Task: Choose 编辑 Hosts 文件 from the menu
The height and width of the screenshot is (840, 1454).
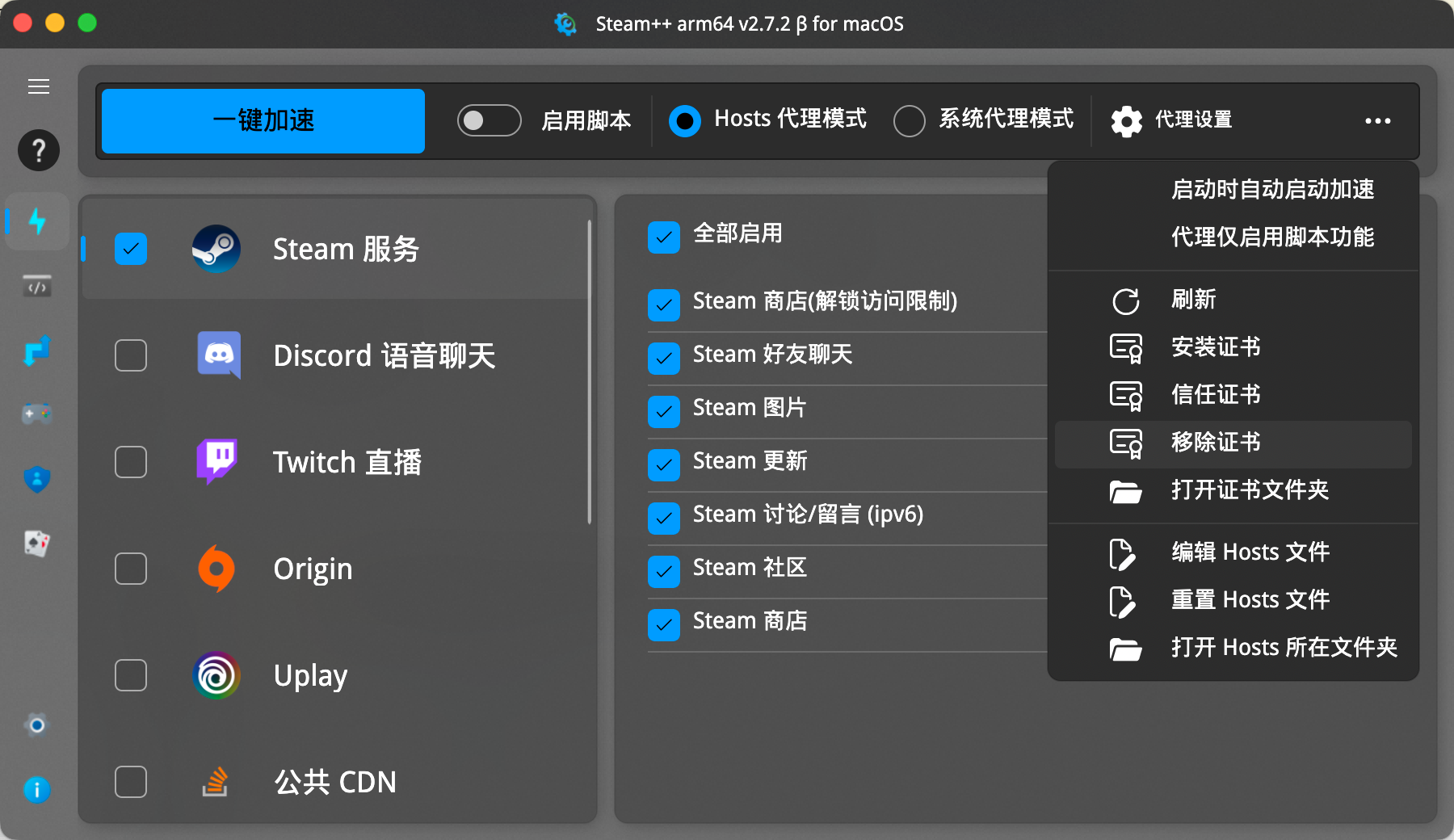Action: pyautogui.click(x=1233, y=553)
